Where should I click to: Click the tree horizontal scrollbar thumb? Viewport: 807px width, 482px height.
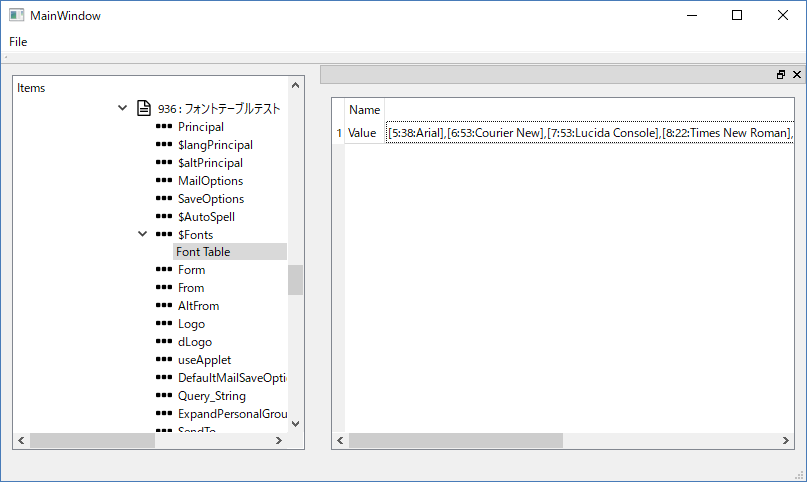click(93, 440)
